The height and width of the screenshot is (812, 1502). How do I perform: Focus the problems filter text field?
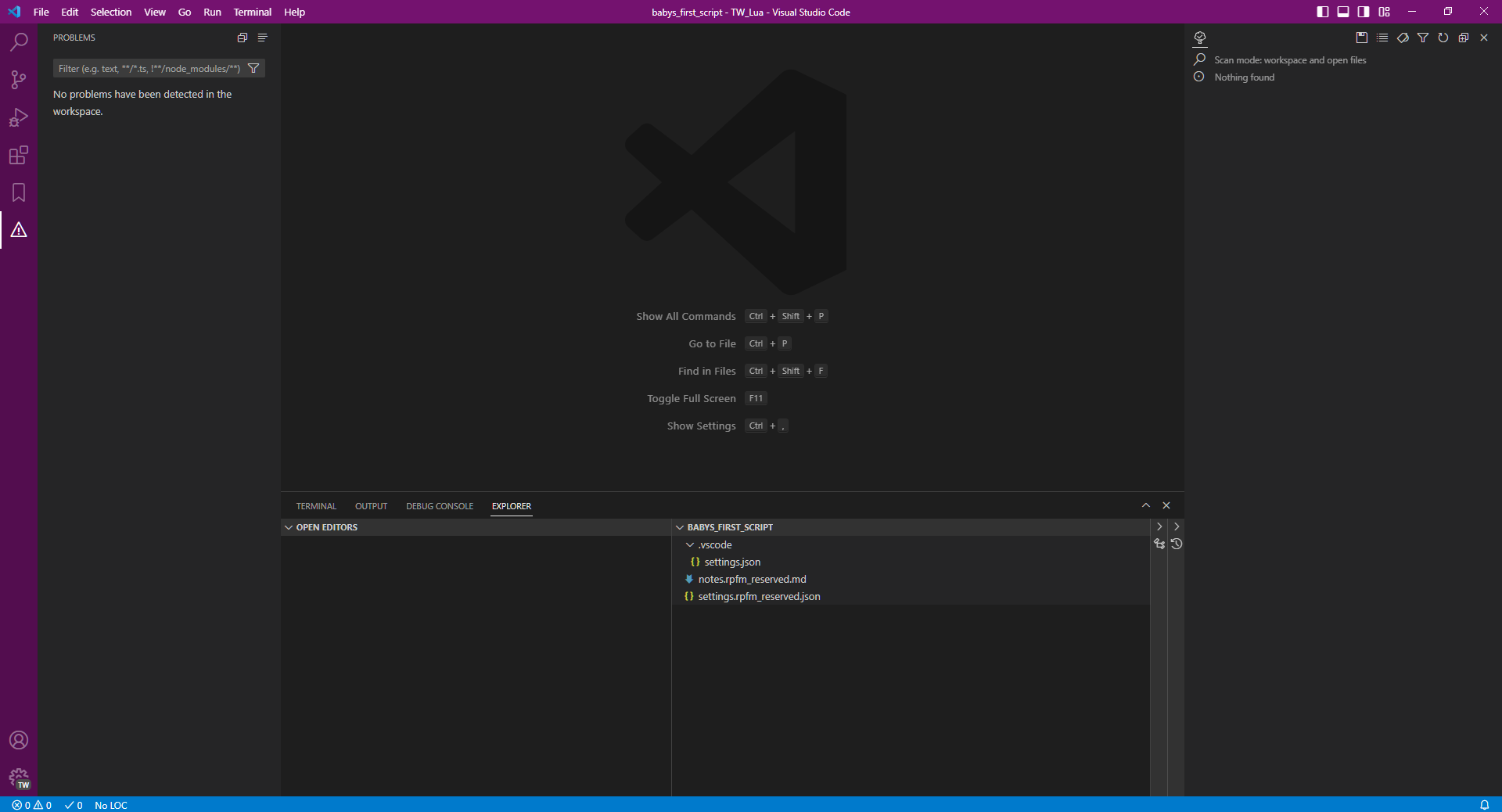(149, 68)
